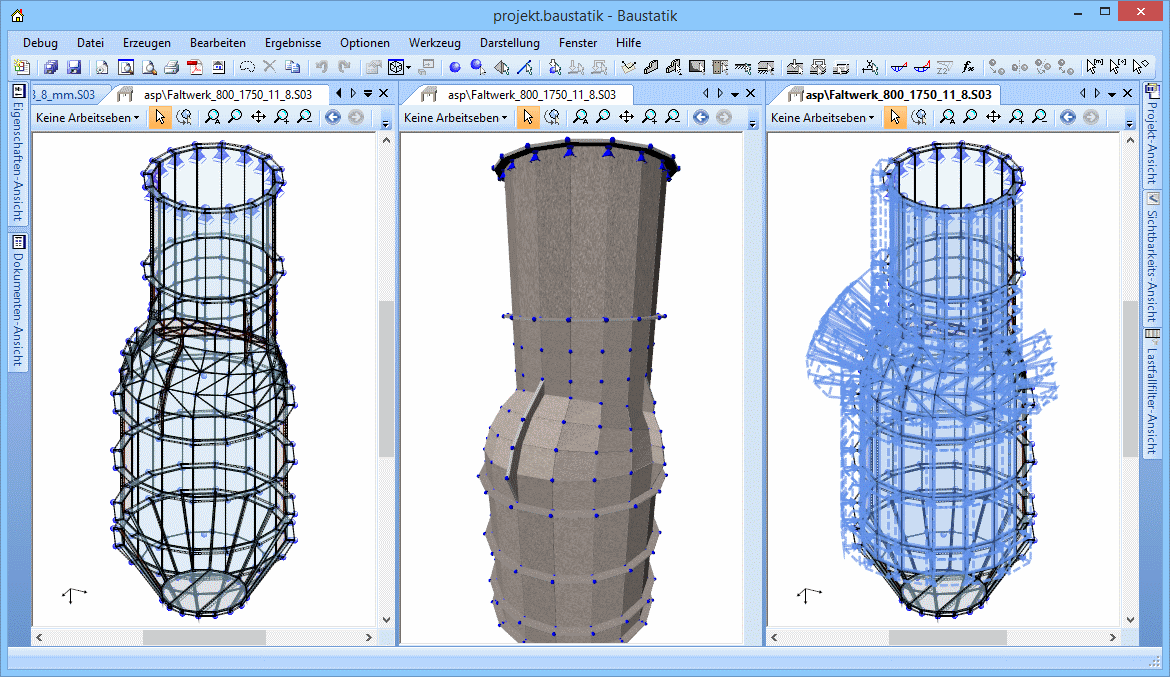Click the rotate view tool in right view toolbar
Screen dimensions: 1170x677
(918, 117)
